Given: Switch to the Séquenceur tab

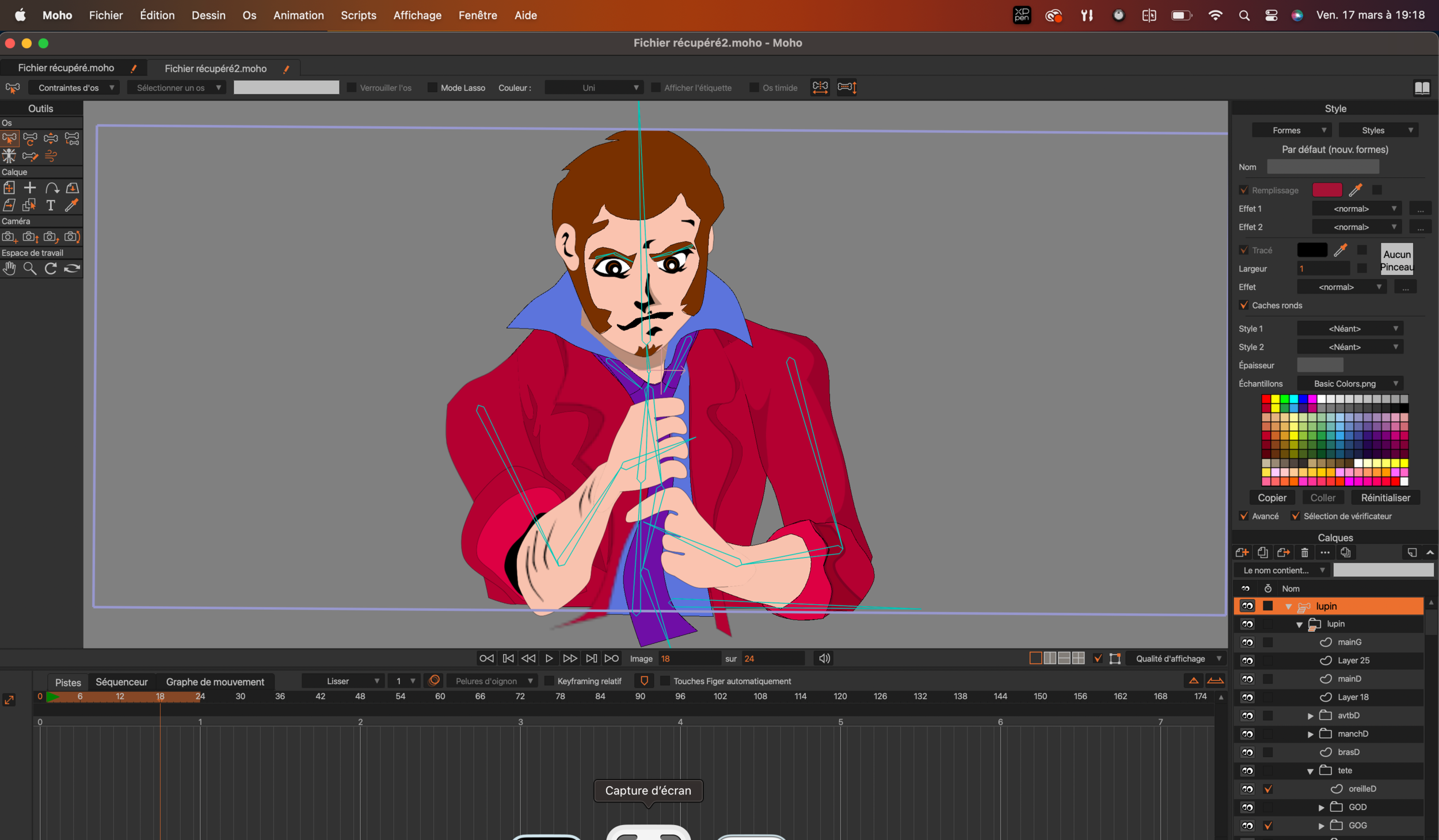Looking at the screenshot, I should (121, 682).
